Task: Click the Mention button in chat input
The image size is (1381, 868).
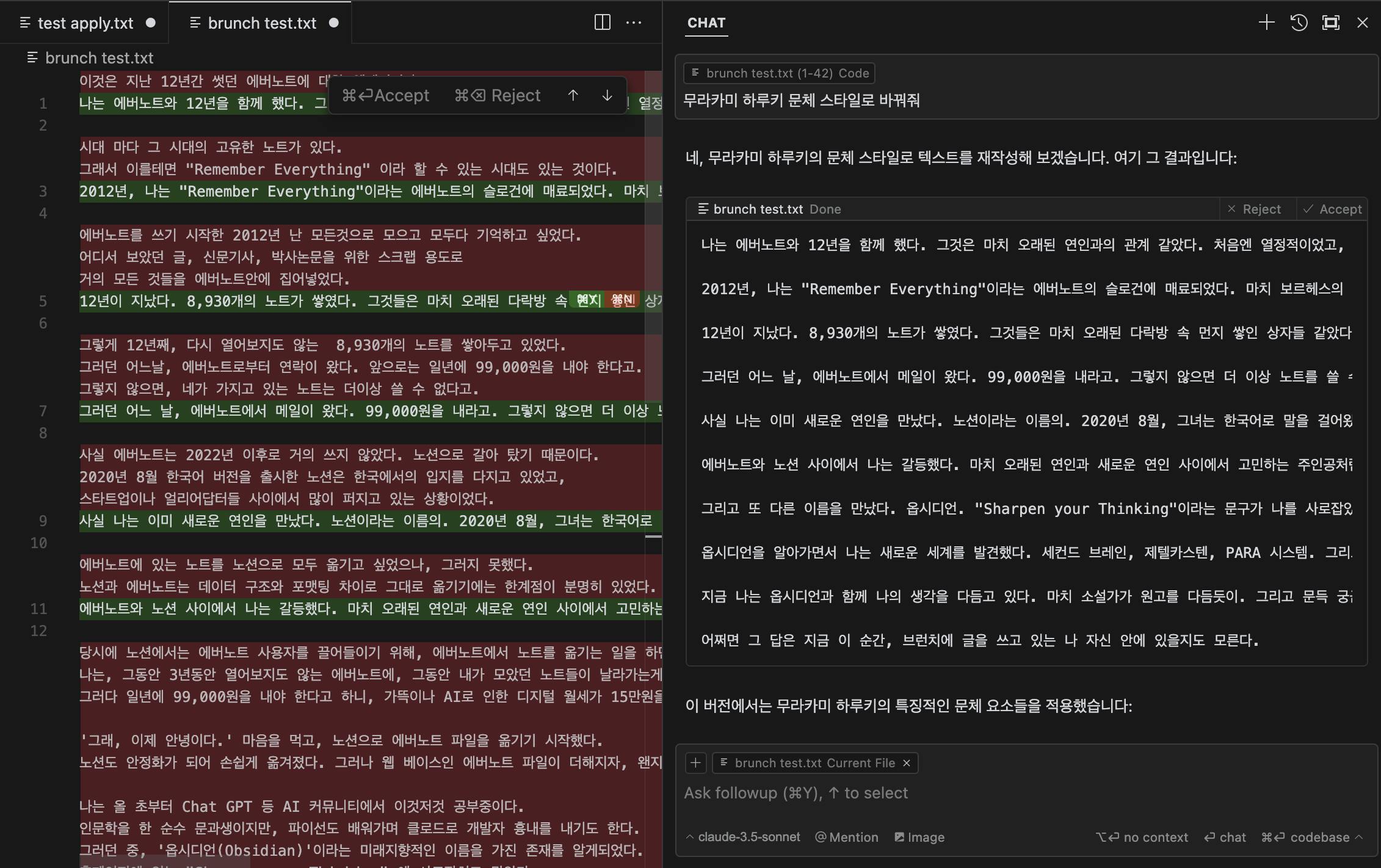Action: 847,837
